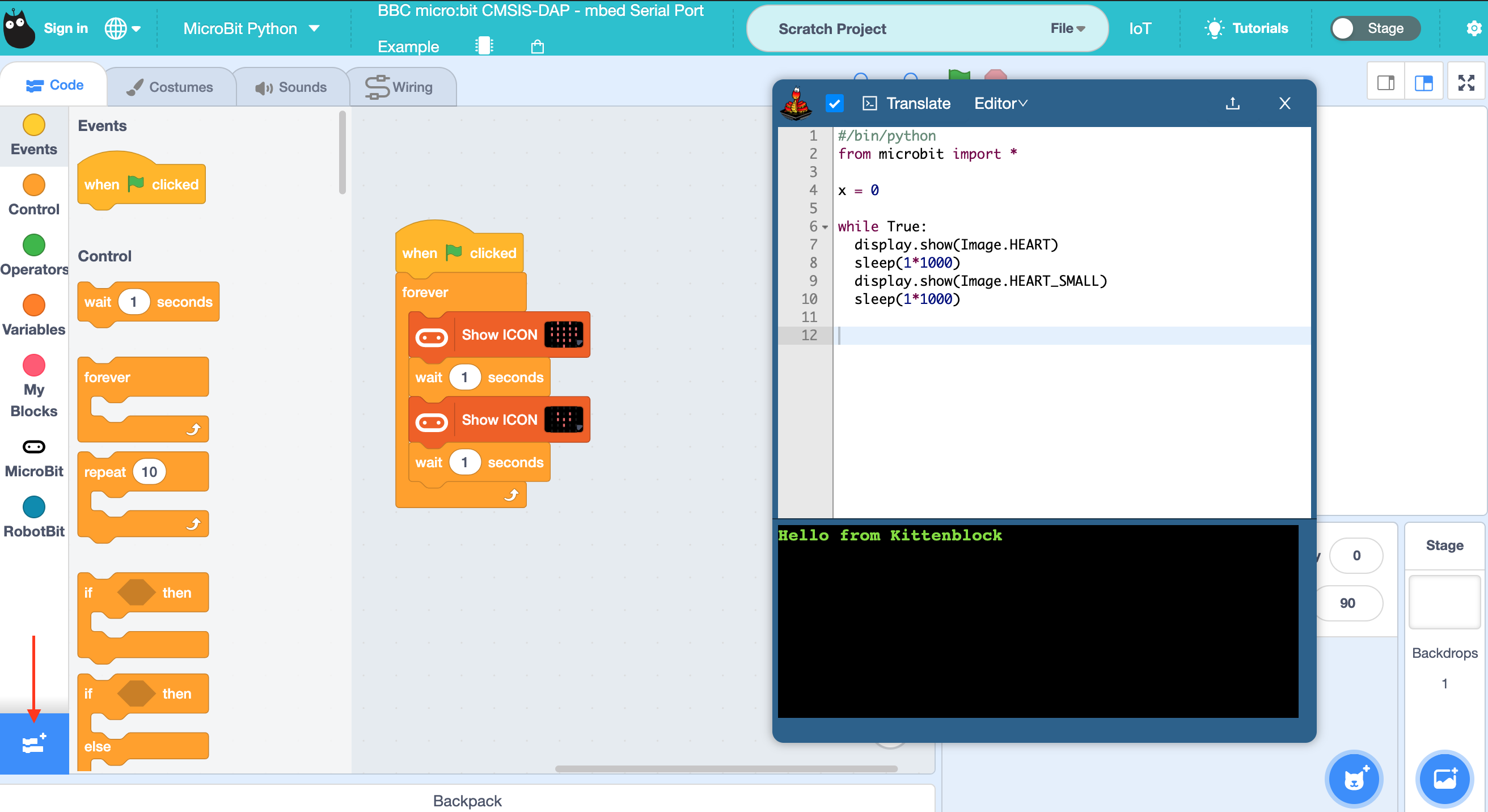Switch to the Sounds tab
This screenshot has height=812, width=1488.
(291, 87)
